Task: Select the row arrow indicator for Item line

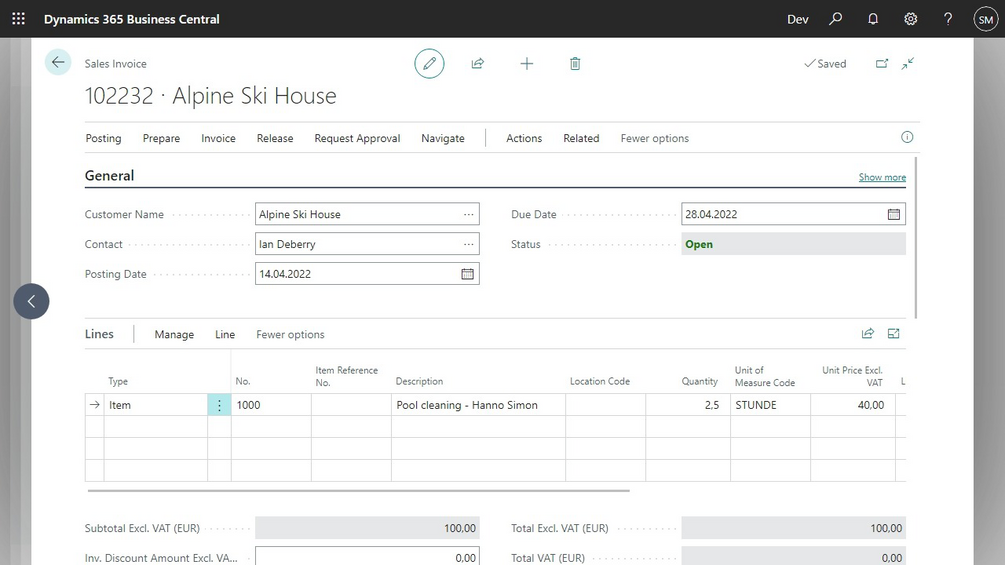Action: pos(94,405)
